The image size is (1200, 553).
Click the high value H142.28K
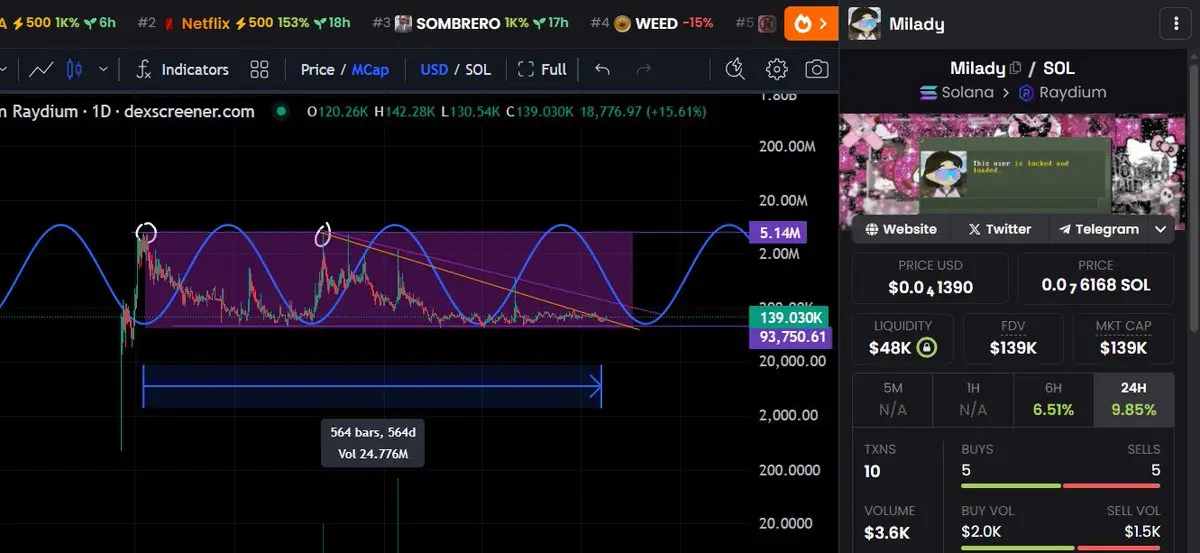coord(405,111)
